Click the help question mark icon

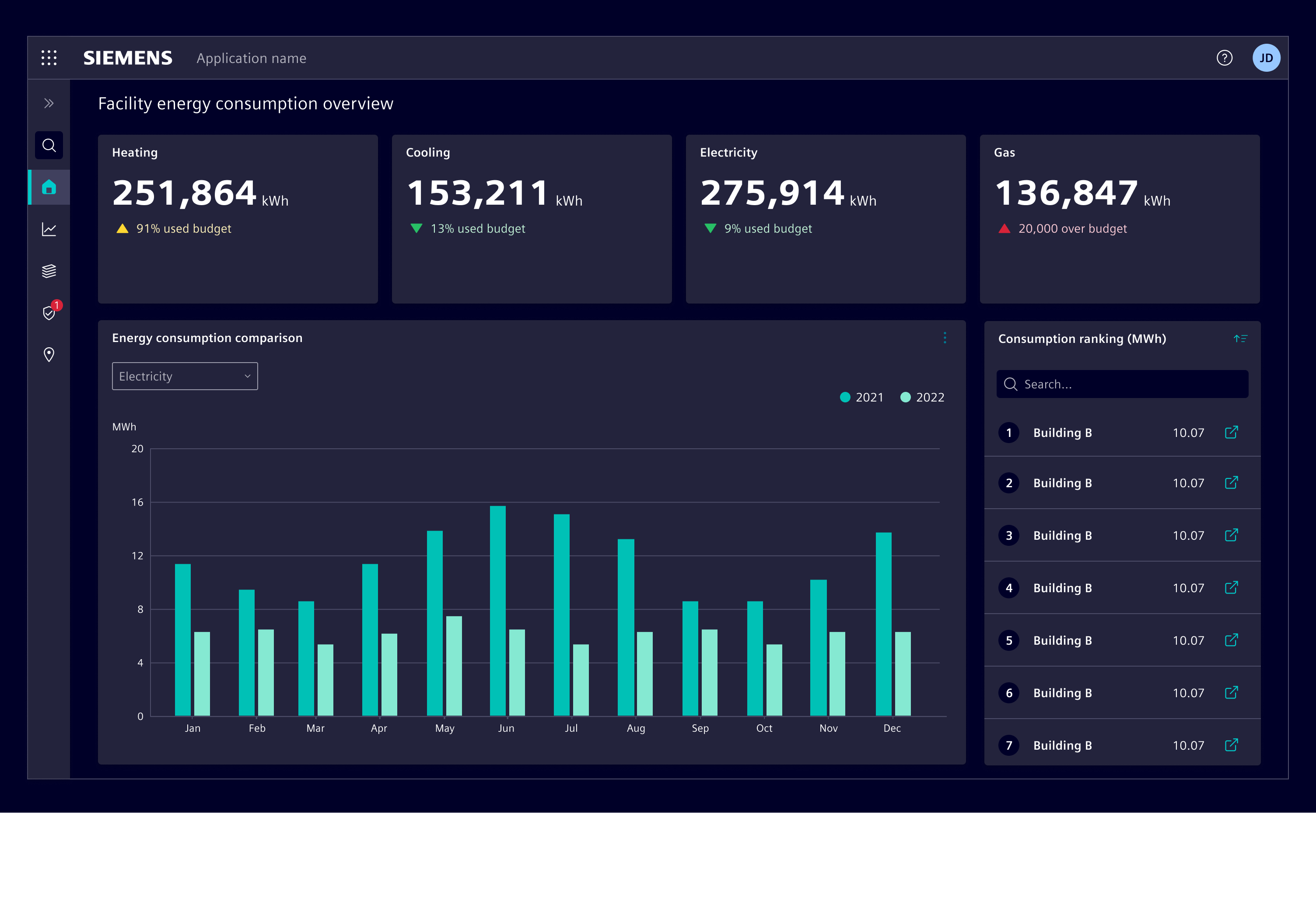click(1224, 58)
